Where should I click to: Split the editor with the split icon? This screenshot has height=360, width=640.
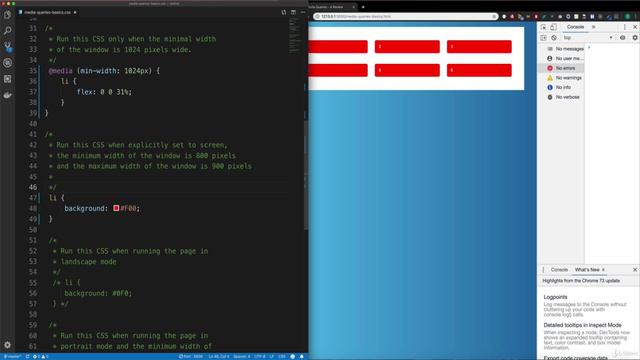pyautogui.click(x=293, y=12)
